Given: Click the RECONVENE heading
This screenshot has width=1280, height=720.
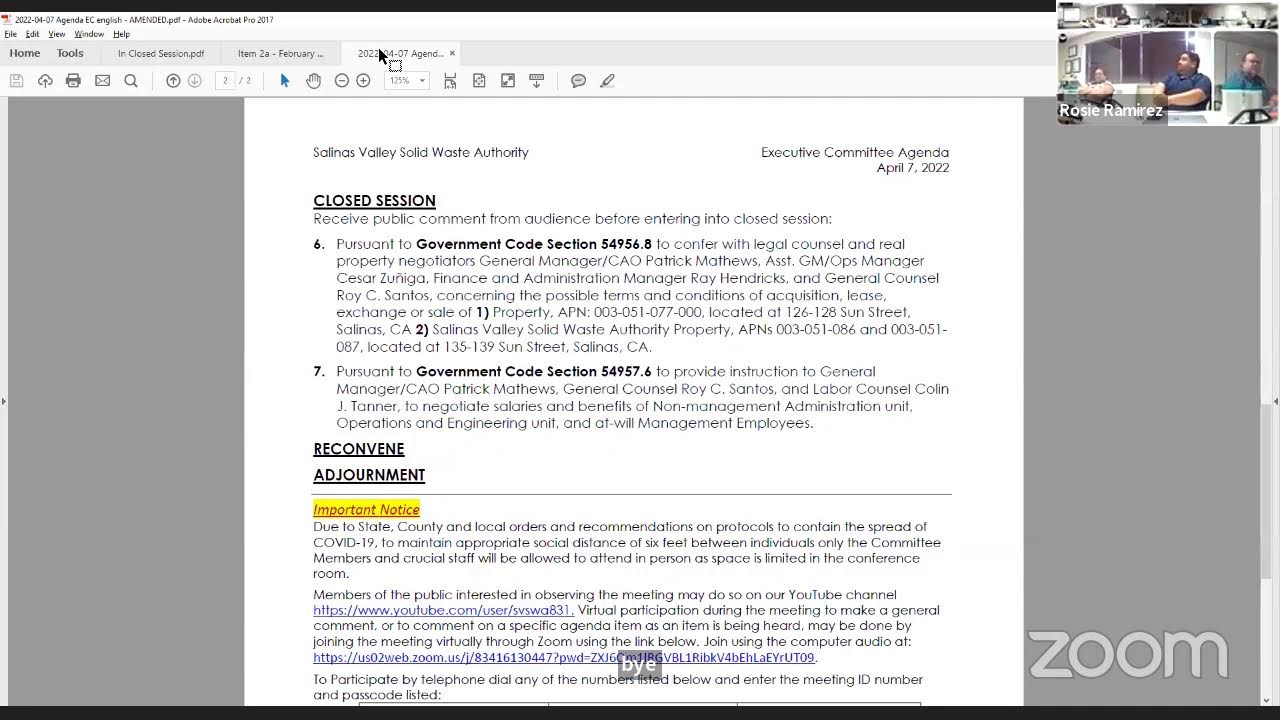Looking at the screenshot, I should (x=359, y=450).
